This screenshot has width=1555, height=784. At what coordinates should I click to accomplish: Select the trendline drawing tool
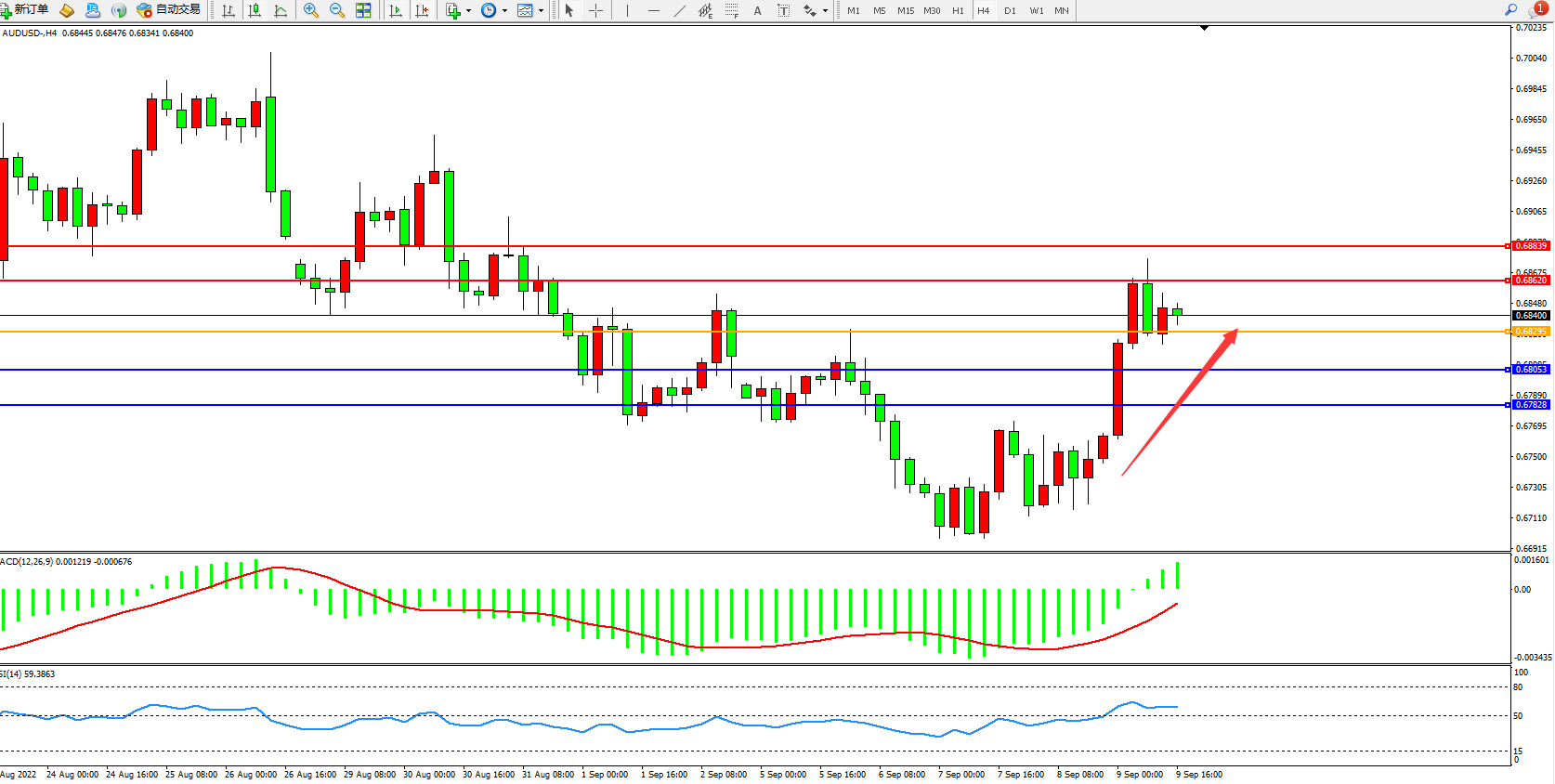click(x=680, y=10)
